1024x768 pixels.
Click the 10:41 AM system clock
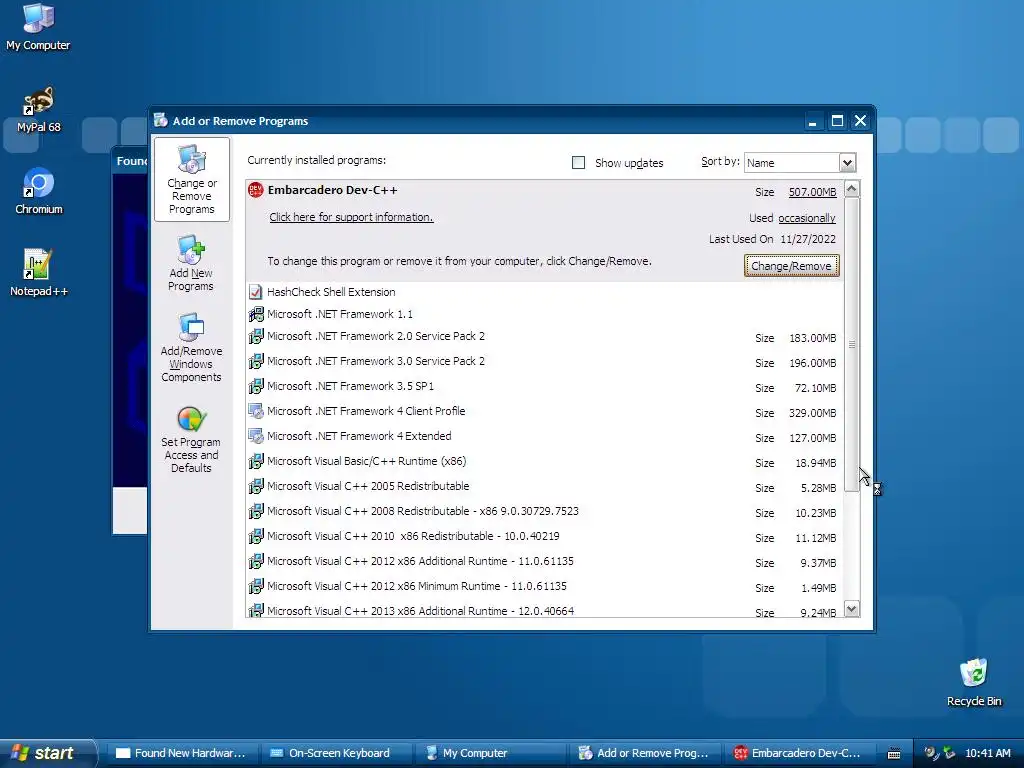pyautogui.click(x=987, y=753)
